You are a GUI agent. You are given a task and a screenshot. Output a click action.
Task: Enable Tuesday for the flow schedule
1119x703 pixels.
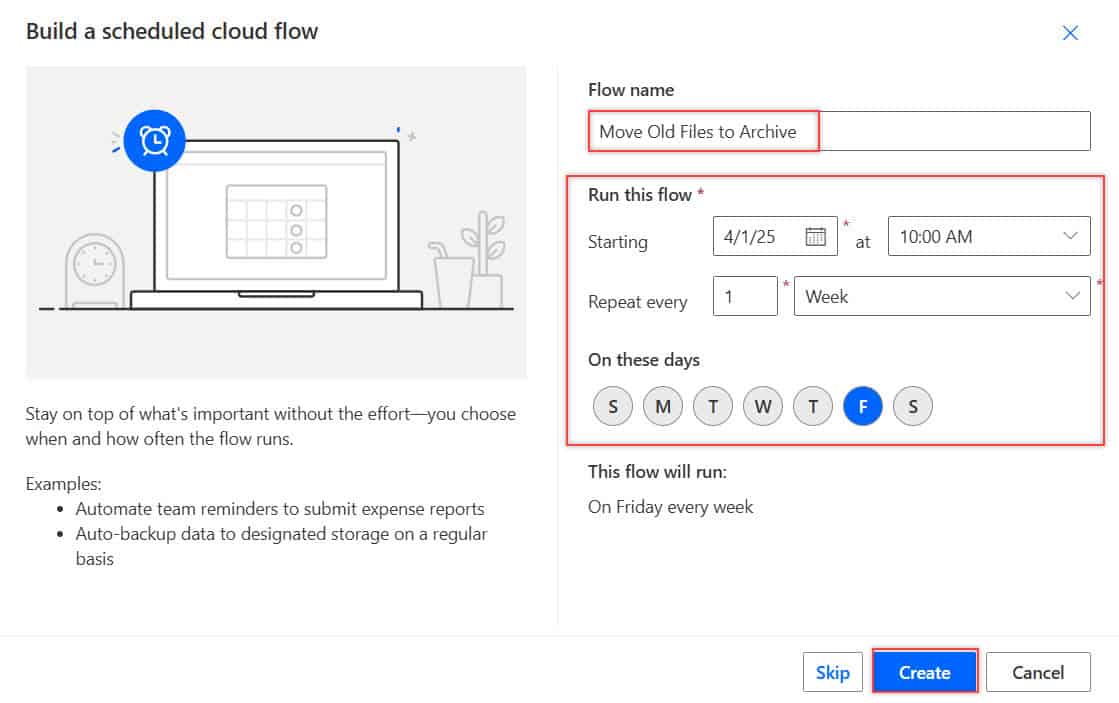(x=713, y=405)
